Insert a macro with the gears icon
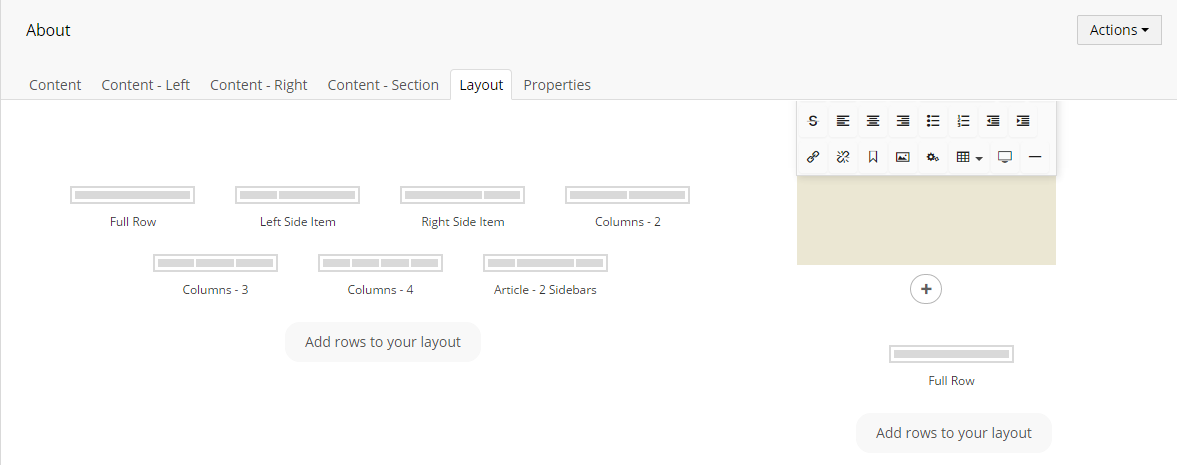Image resolution: width=1177 pixels, height=465 pixels. 933,157
